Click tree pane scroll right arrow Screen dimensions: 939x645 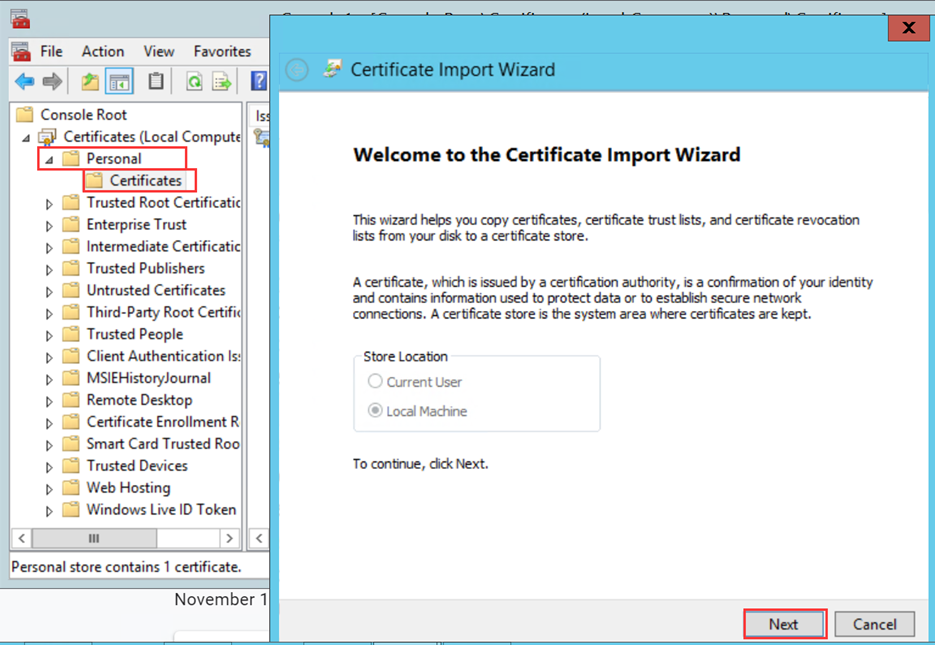229,538
